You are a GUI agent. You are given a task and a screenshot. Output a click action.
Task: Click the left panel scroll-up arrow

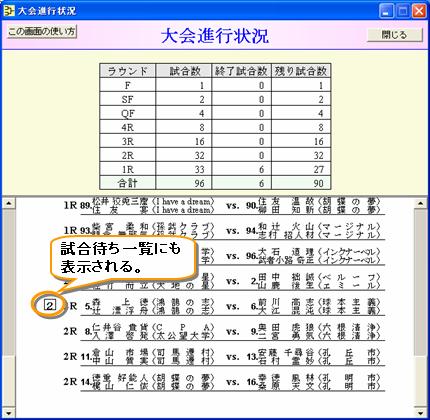pyautogui.click(x=9, y=203)
